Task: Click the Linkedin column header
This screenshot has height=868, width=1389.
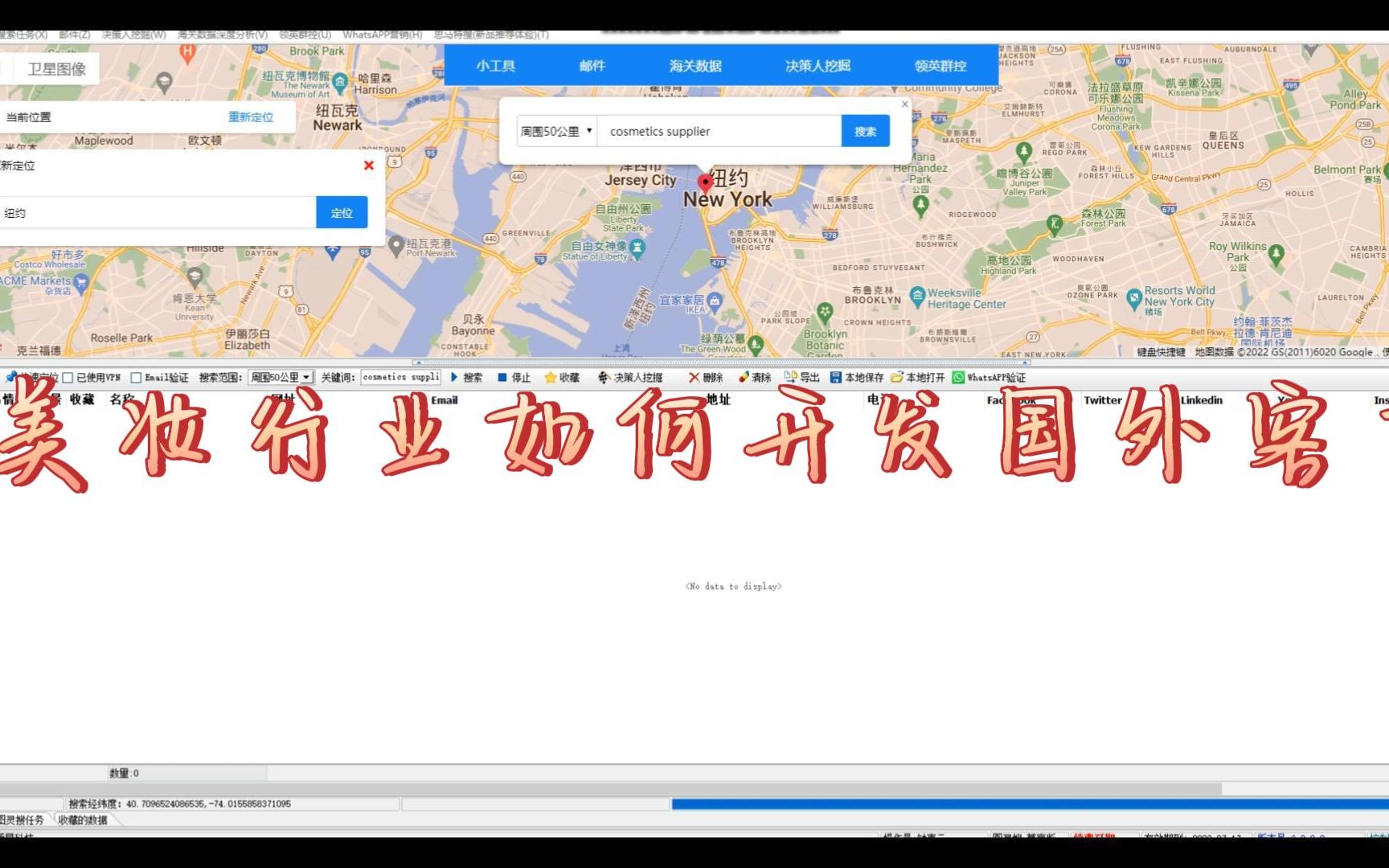Action: 1201,399
